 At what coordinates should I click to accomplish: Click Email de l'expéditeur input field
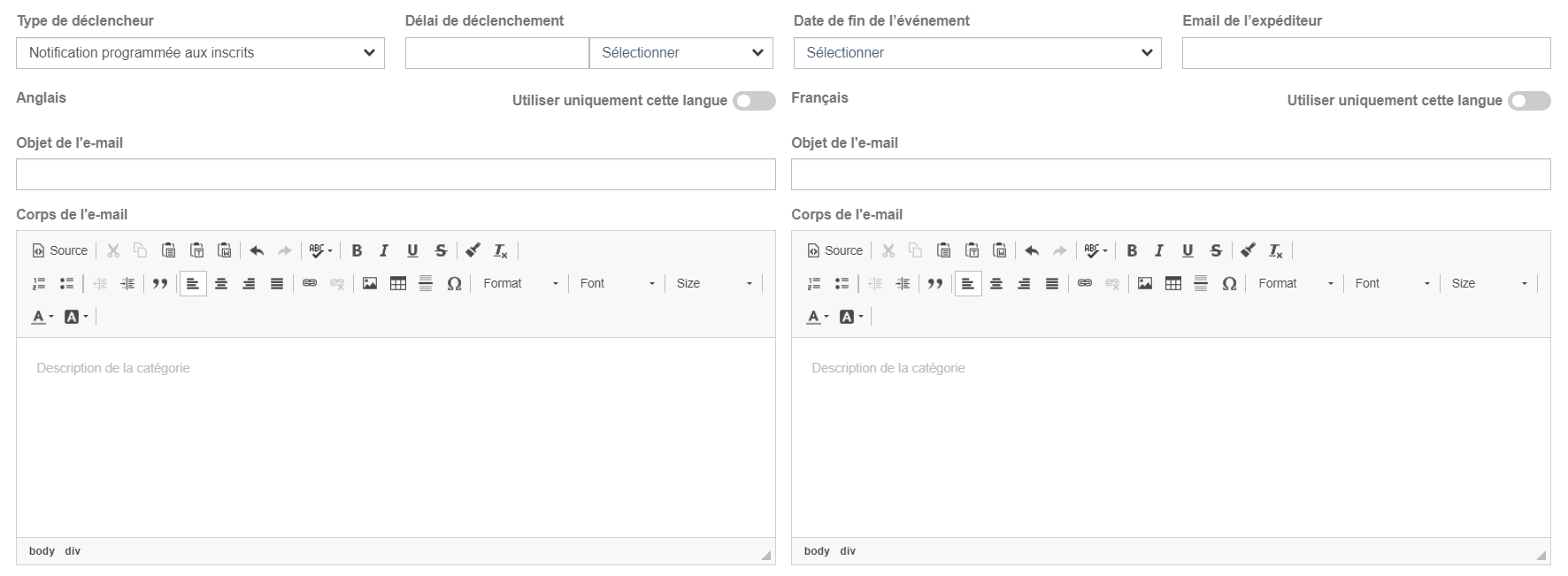(x=1366, y=53)
